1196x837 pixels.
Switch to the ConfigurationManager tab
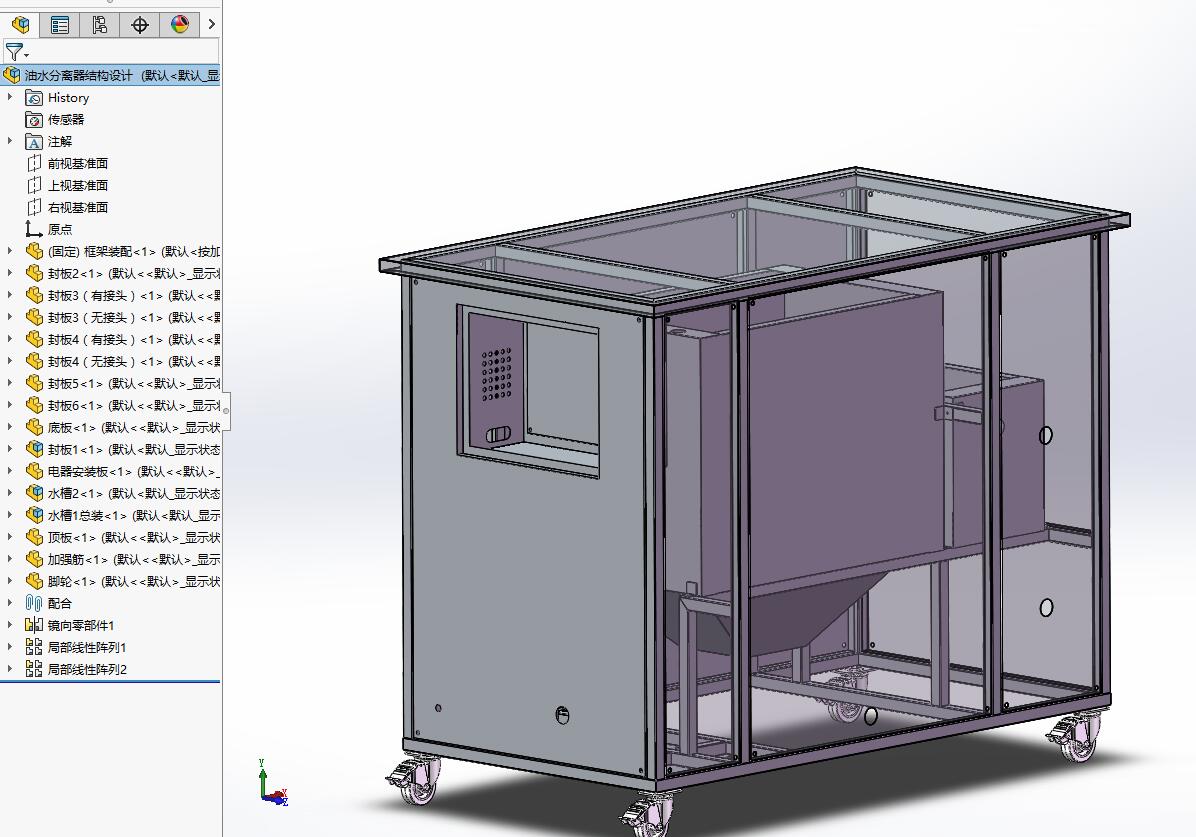click(100, 25)
